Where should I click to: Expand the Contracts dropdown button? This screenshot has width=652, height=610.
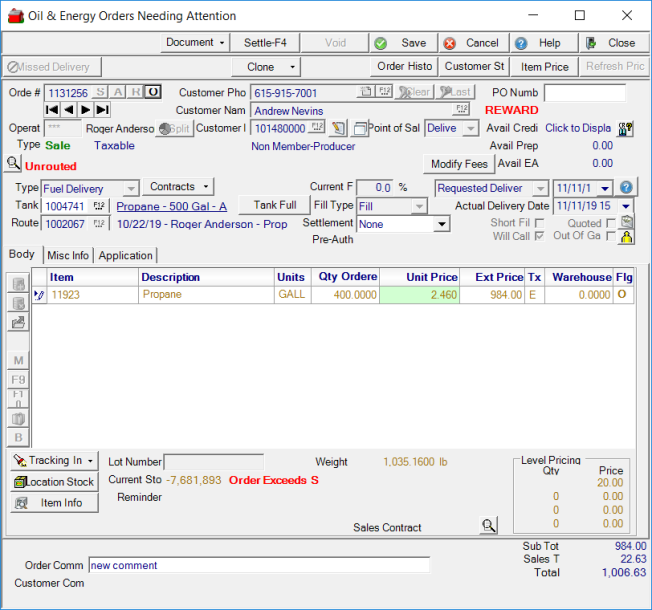(x=178, y=187)
